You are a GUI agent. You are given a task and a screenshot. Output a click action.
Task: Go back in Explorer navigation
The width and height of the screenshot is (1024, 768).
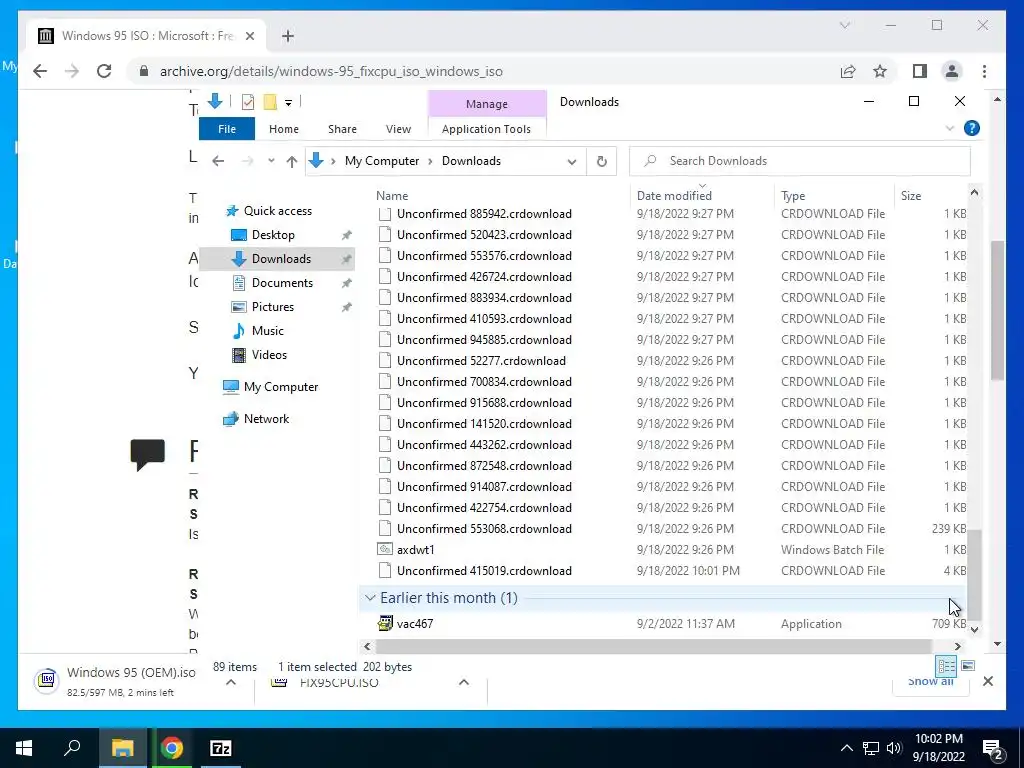218,161
